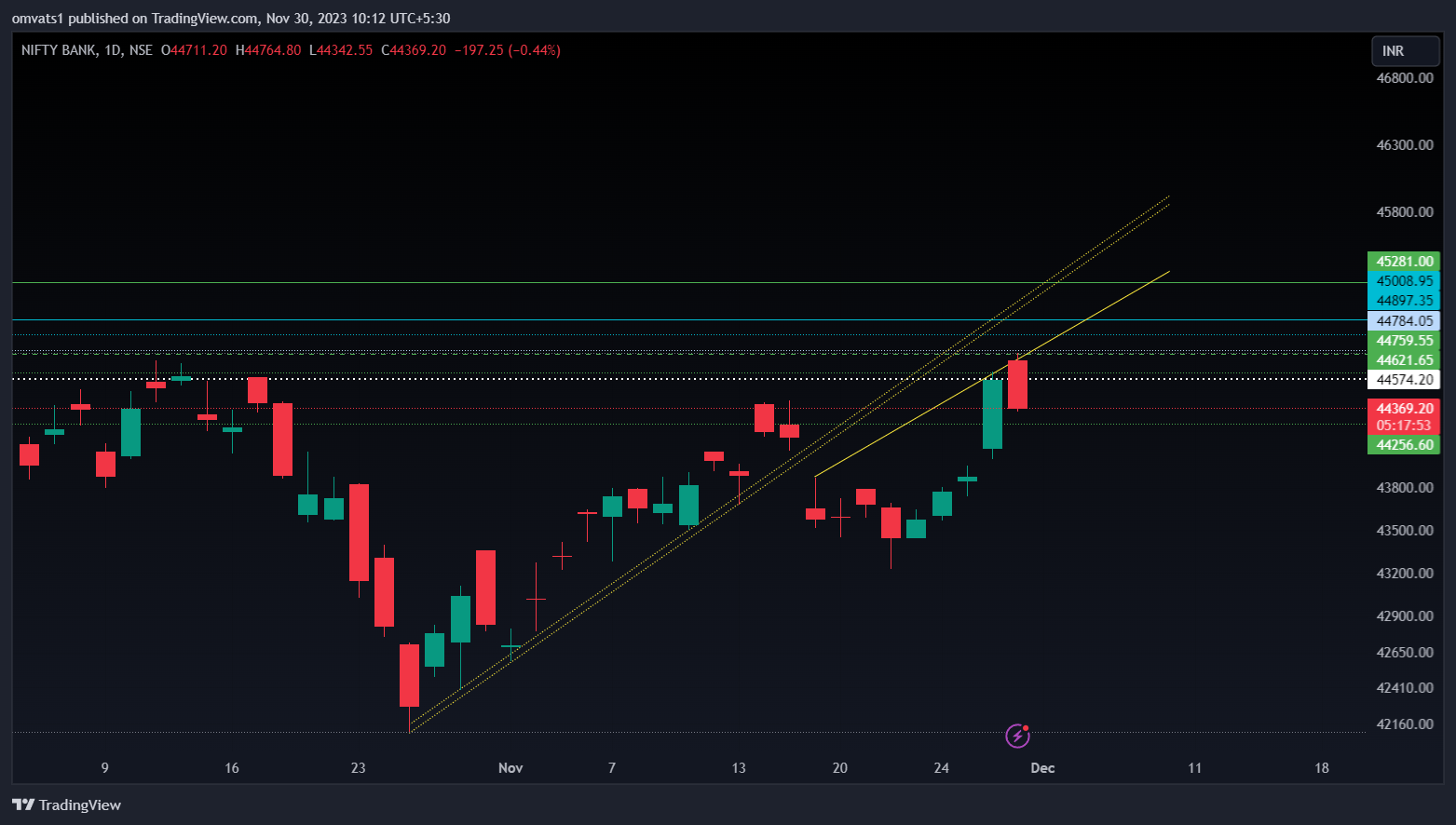Click the change value −197.25 (−0.44%)

(508, 50)
